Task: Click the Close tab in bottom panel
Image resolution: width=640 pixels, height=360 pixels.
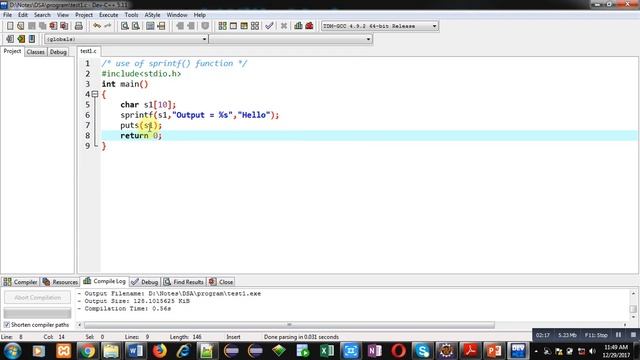Action: [x=221, y=282]
